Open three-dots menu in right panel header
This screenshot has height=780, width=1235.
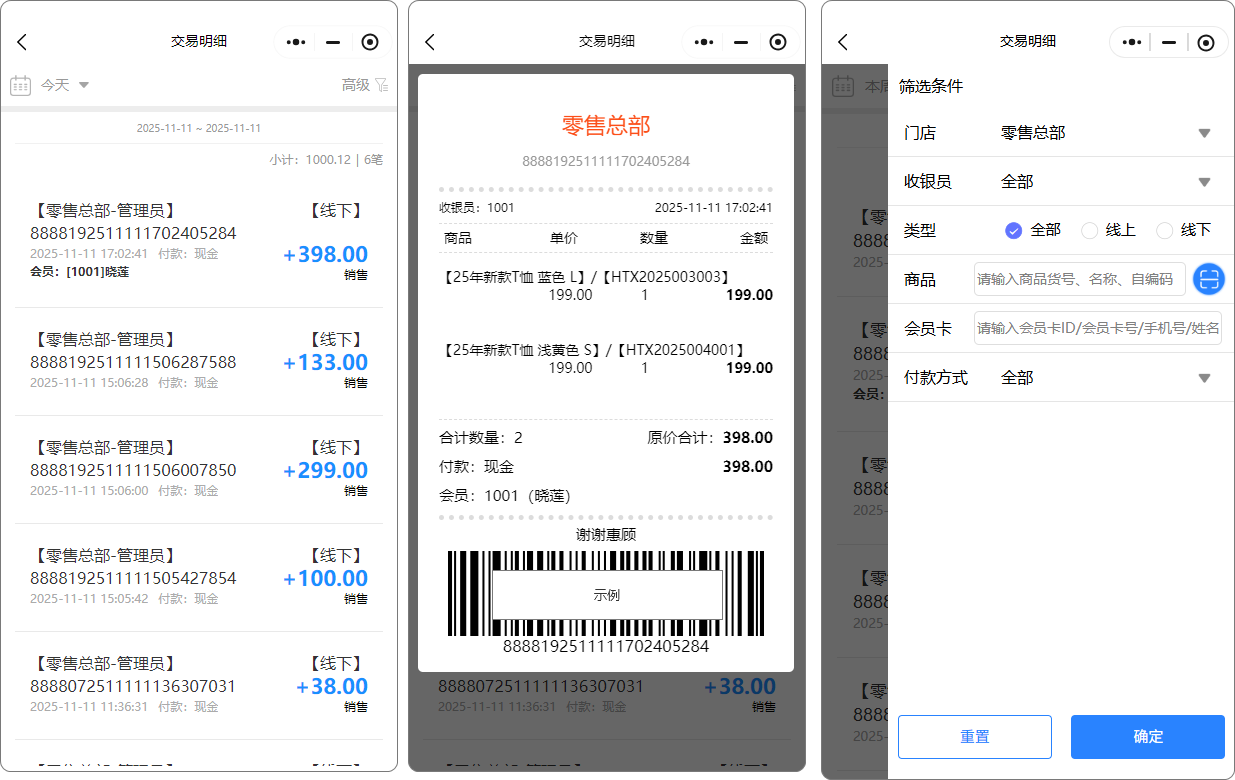point(1132,42)
